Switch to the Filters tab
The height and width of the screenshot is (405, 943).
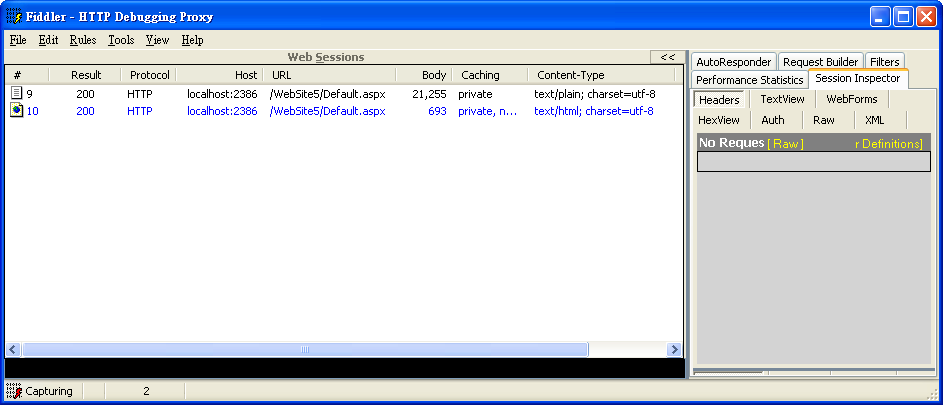pos(885,62)
